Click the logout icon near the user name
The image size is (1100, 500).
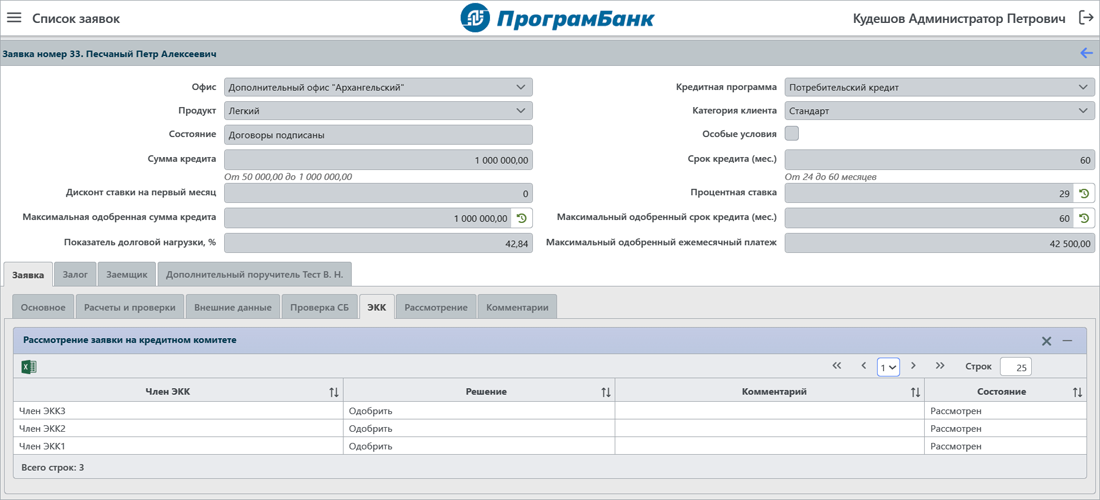click(x=1086, y=18)
